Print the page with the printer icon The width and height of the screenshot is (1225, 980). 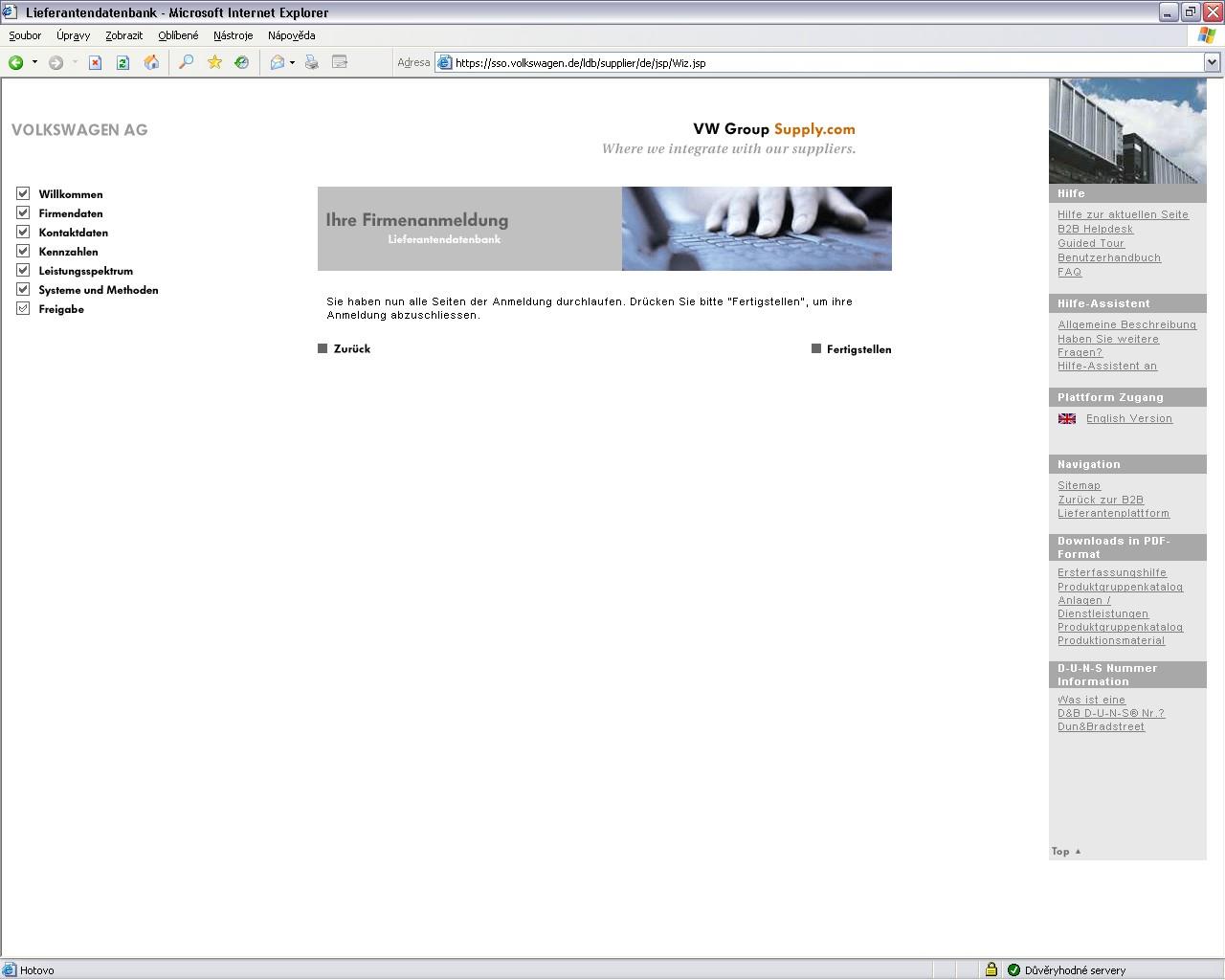[311, 62]
